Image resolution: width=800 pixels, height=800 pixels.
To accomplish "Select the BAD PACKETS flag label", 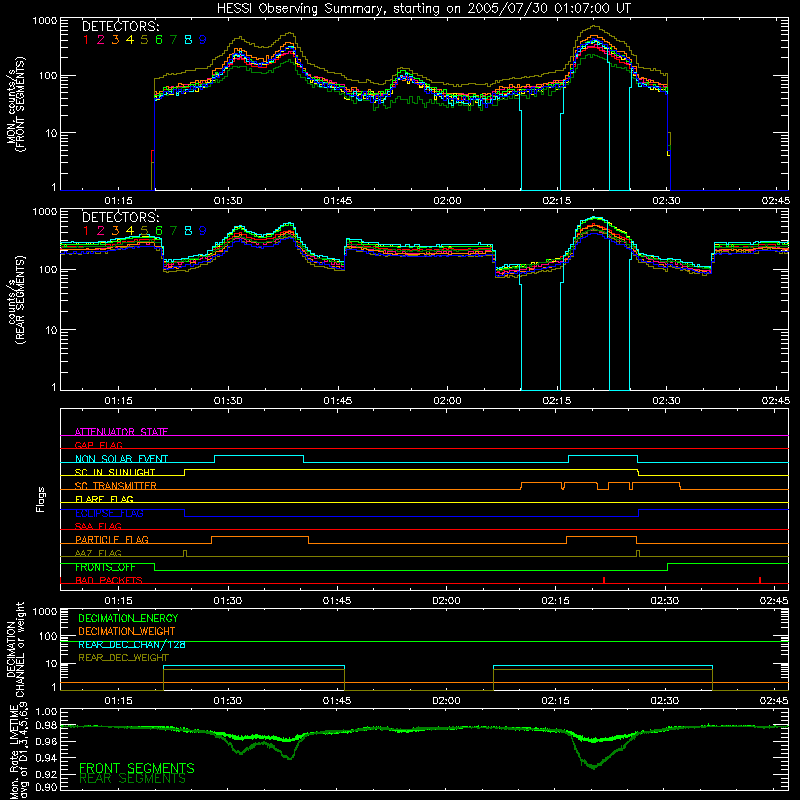I will (x=109, y=580).
